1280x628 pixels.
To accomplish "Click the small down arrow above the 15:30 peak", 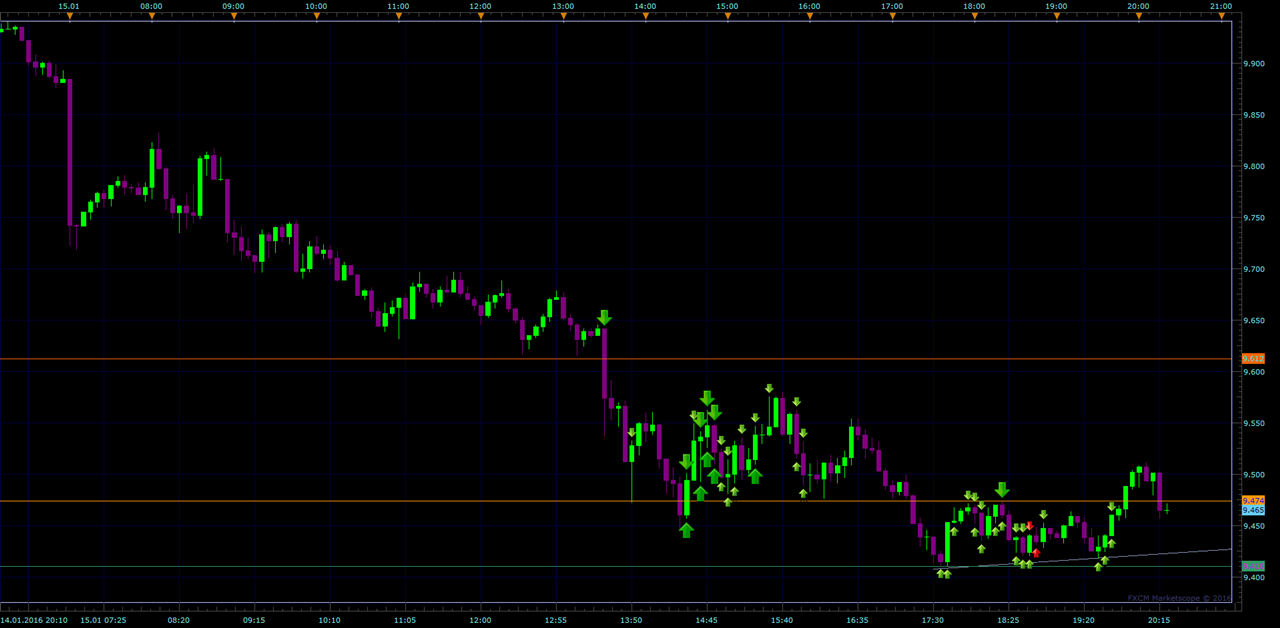I will [x=769, y=388].
